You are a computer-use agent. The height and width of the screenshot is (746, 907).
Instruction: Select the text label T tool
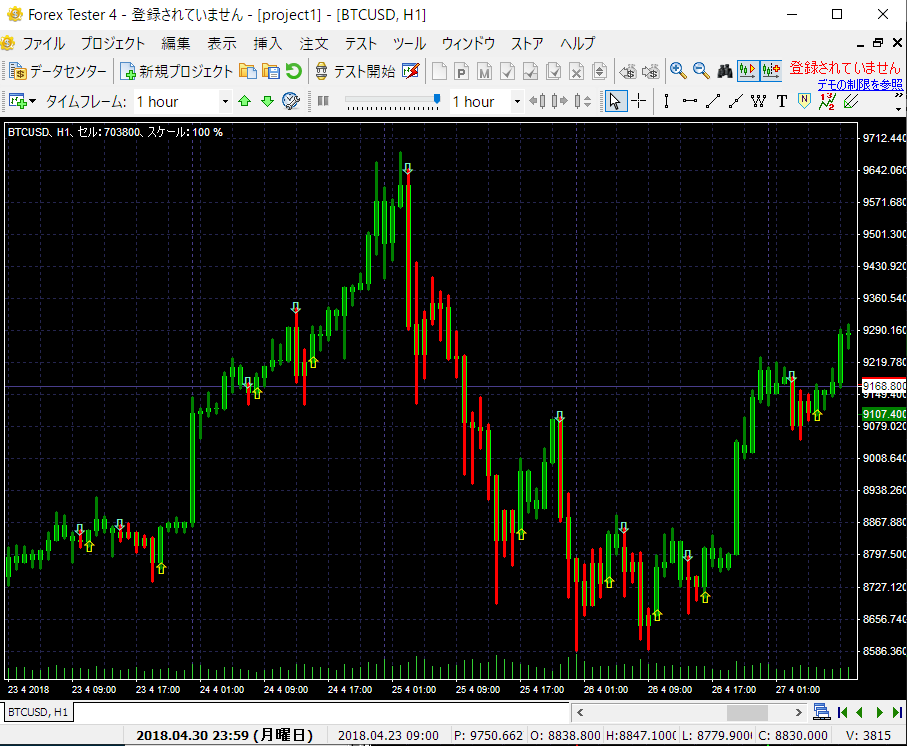click(781, 101)
